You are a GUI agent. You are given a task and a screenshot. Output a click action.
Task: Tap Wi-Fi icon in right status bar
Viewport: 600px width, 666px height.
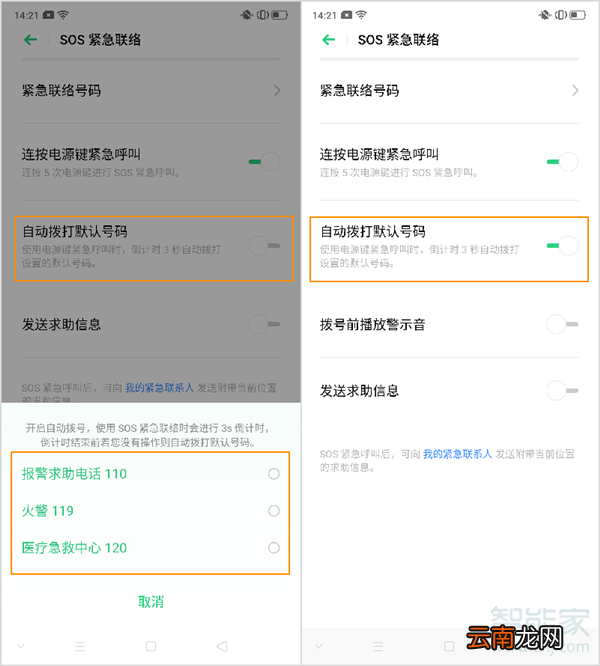(x=361, y=15)
